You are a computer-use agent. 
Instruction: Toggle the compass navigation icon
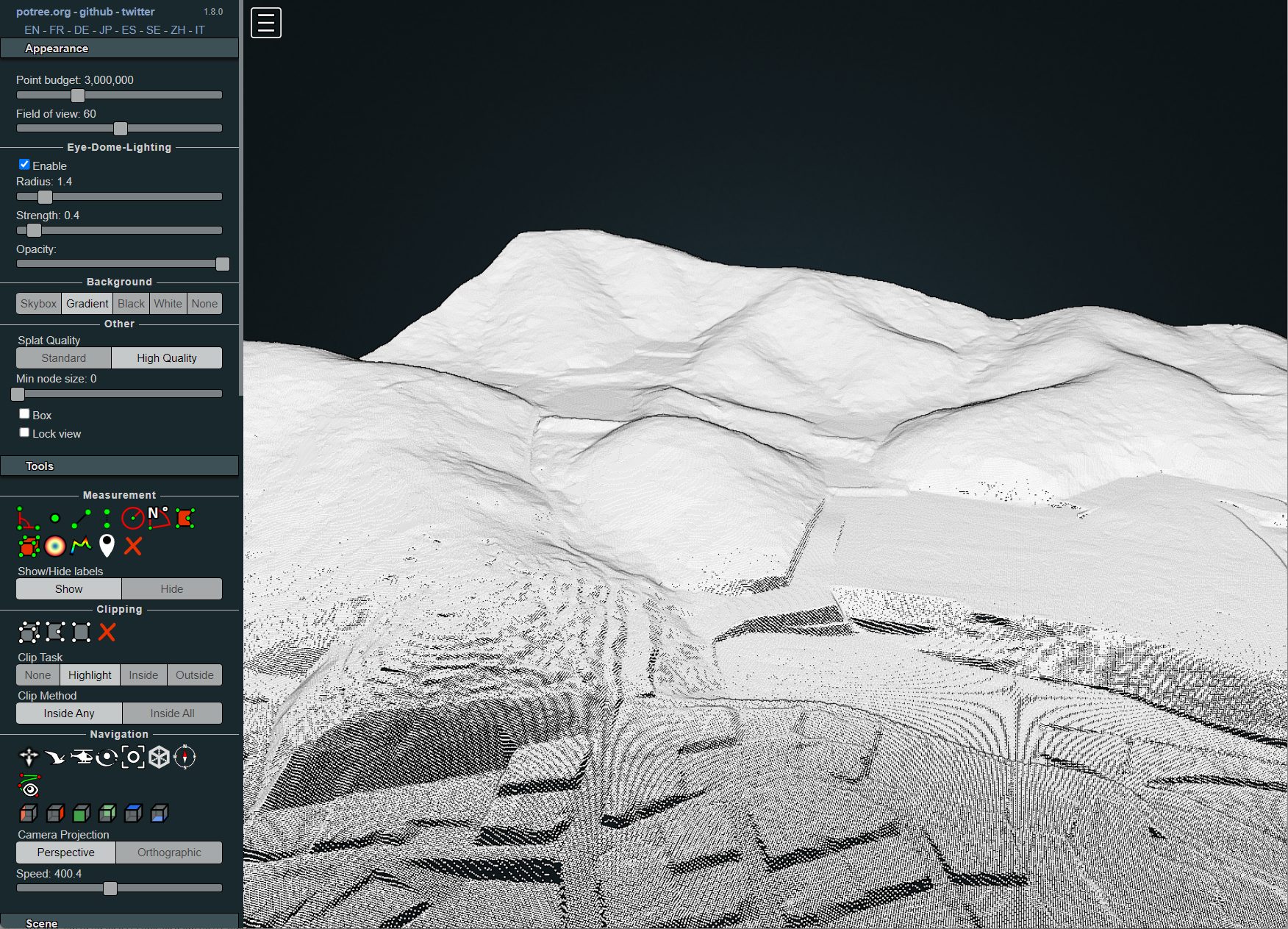[x=185, y=757]
